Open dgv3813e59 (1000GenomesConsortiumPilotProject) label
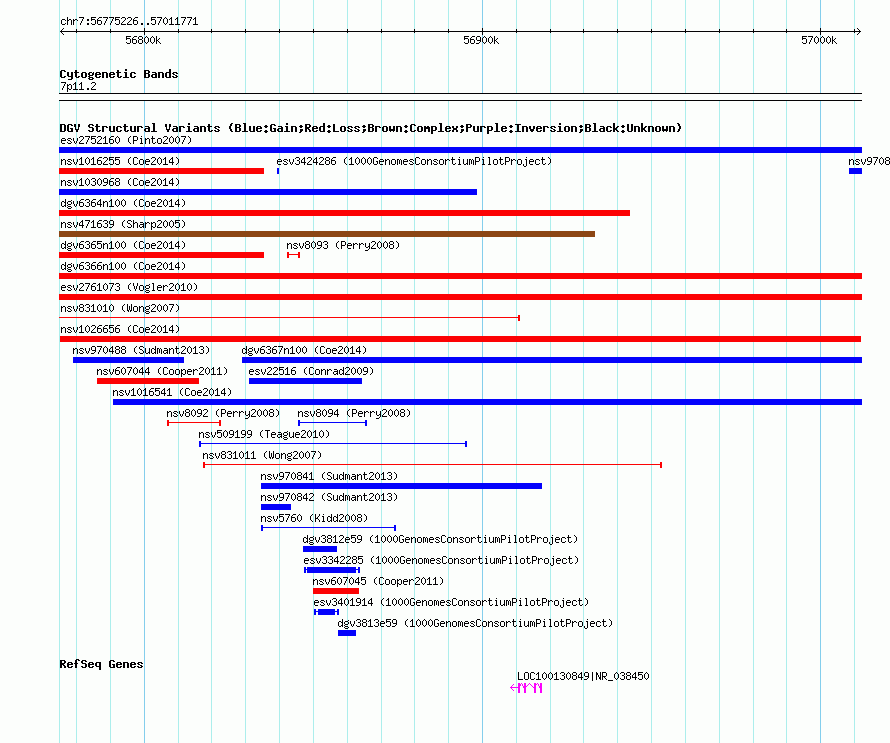 tap(475, 623)
